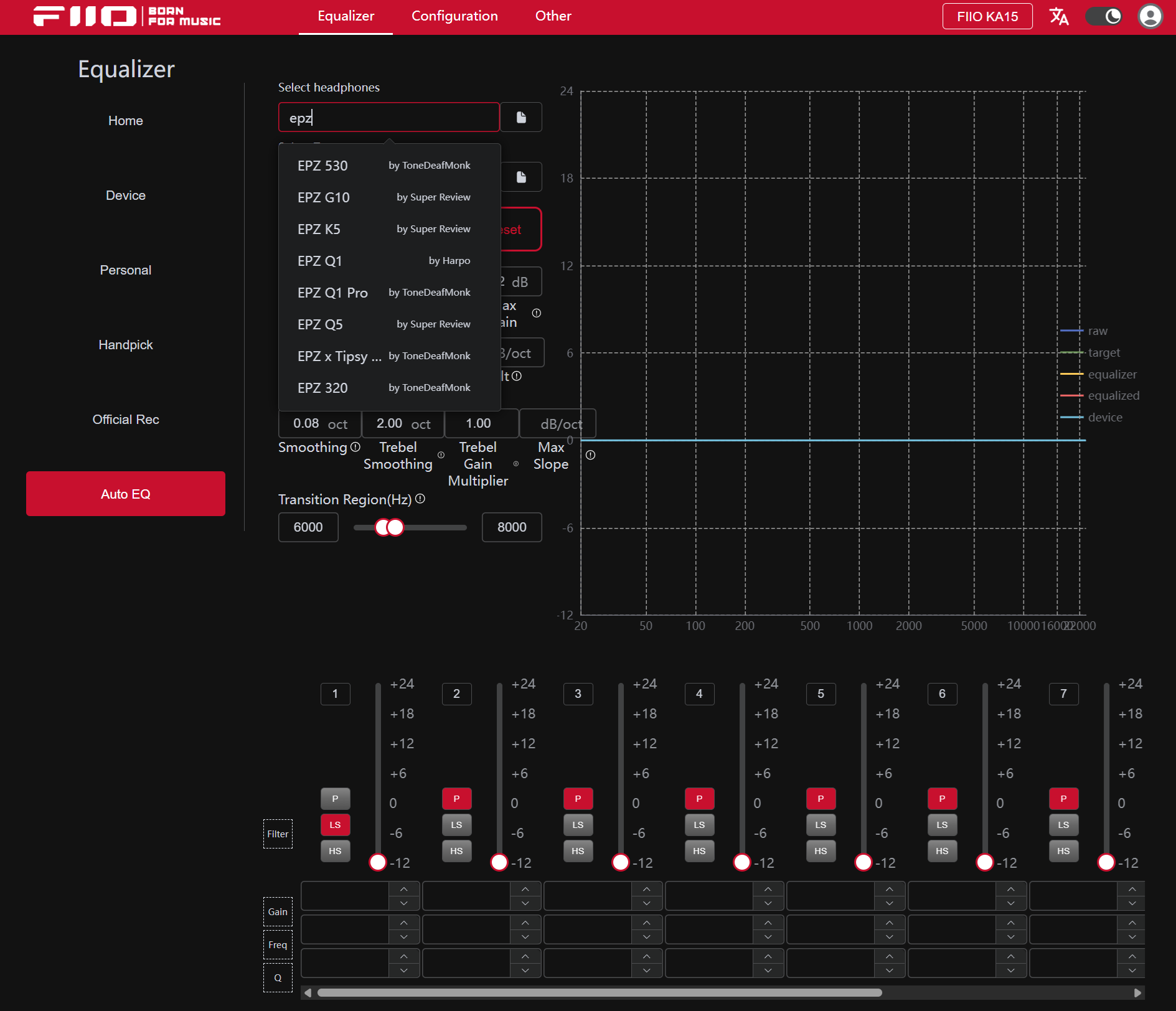Decrease band 1 Gain value
Viewport: 1176px width, 1011px height.
click(x=404, y=903)
